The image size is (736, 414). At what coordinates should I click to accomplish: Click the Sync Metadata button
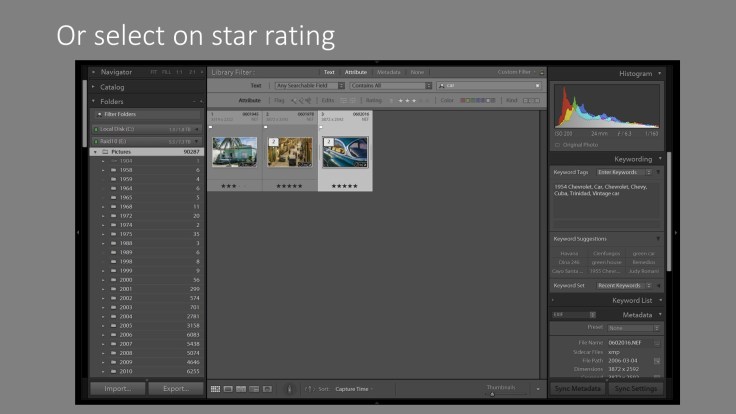tap(577, 388)
